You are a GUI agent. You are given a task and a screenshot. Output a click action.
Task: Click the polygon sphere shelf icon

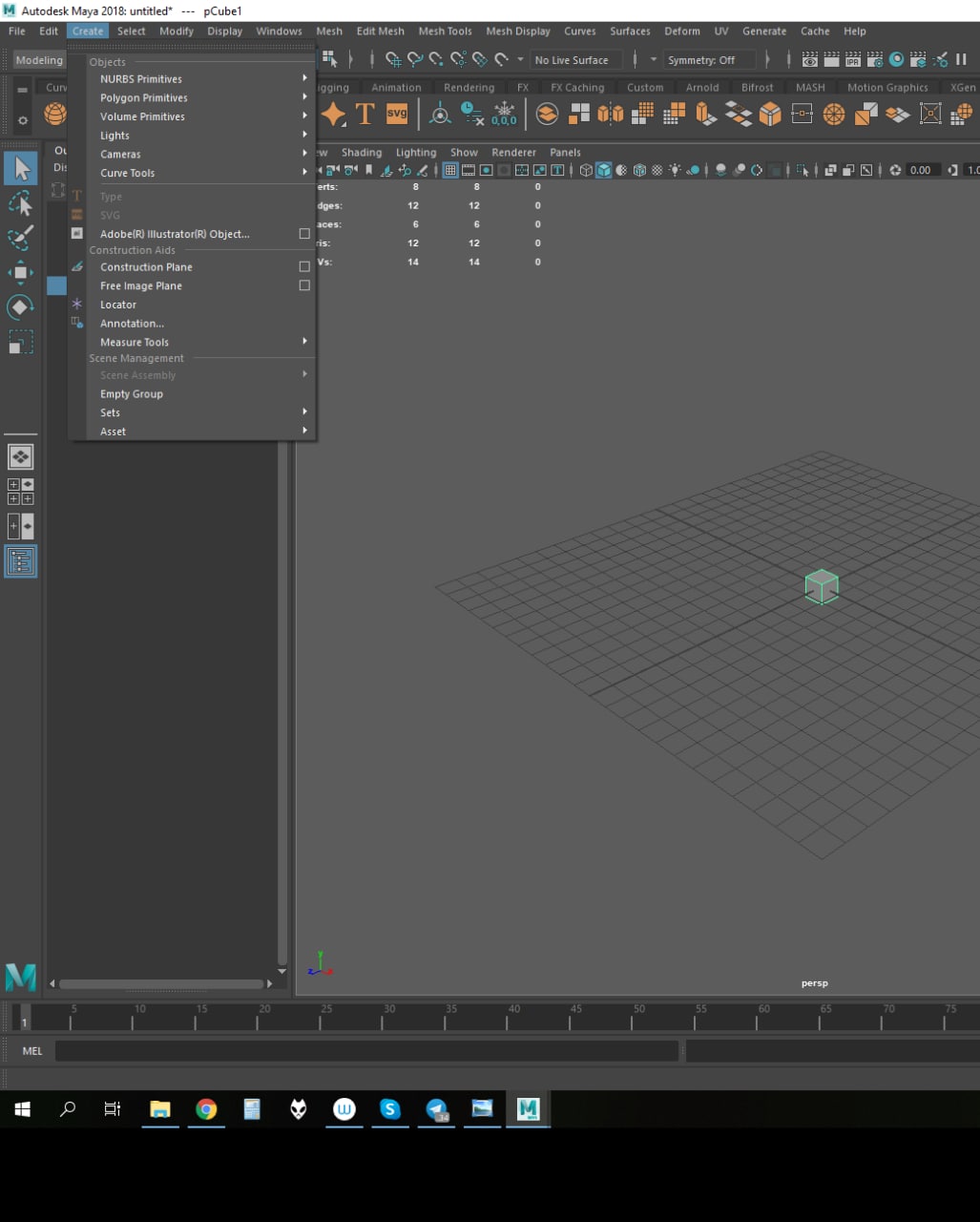click(55, 115)
